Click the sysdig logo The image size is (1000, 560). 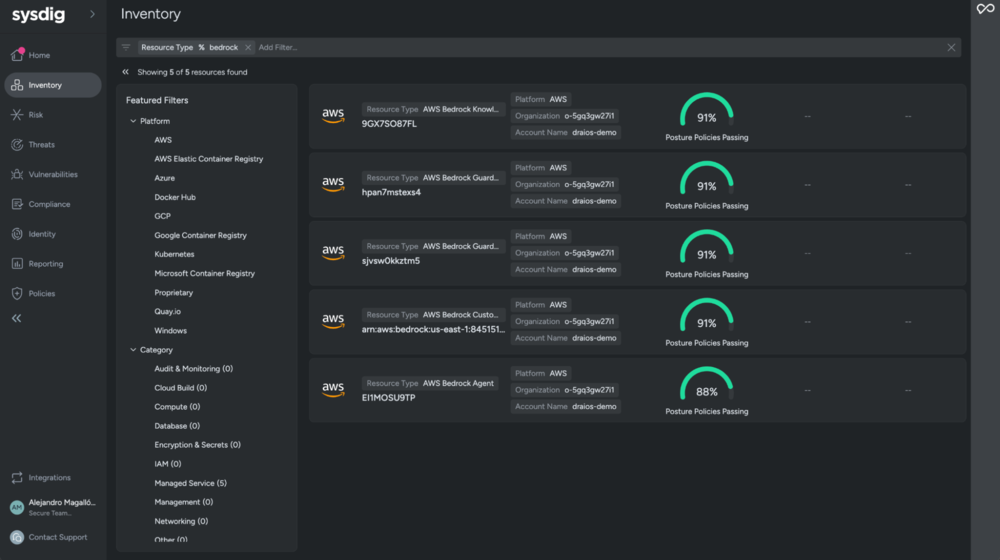tap(38, 15)
